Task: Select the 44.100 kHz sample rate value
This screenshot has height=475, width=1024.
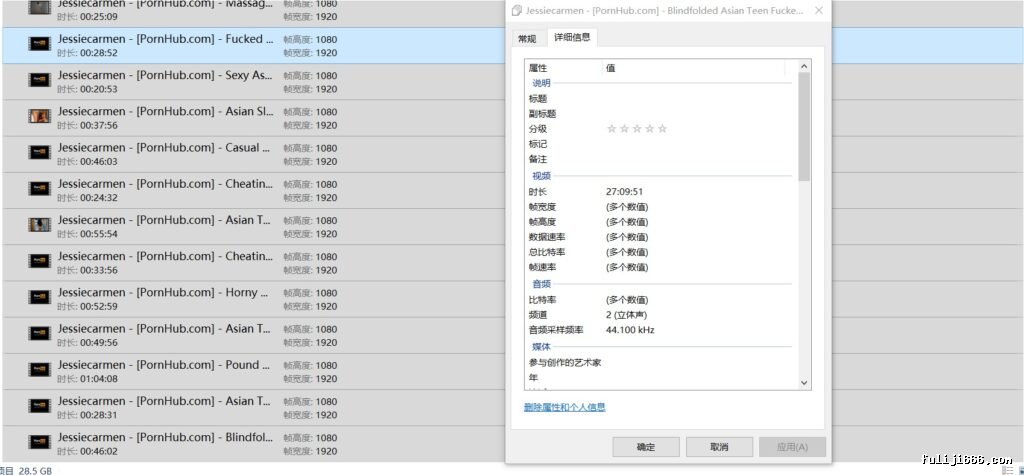Action: coord(630,330)
